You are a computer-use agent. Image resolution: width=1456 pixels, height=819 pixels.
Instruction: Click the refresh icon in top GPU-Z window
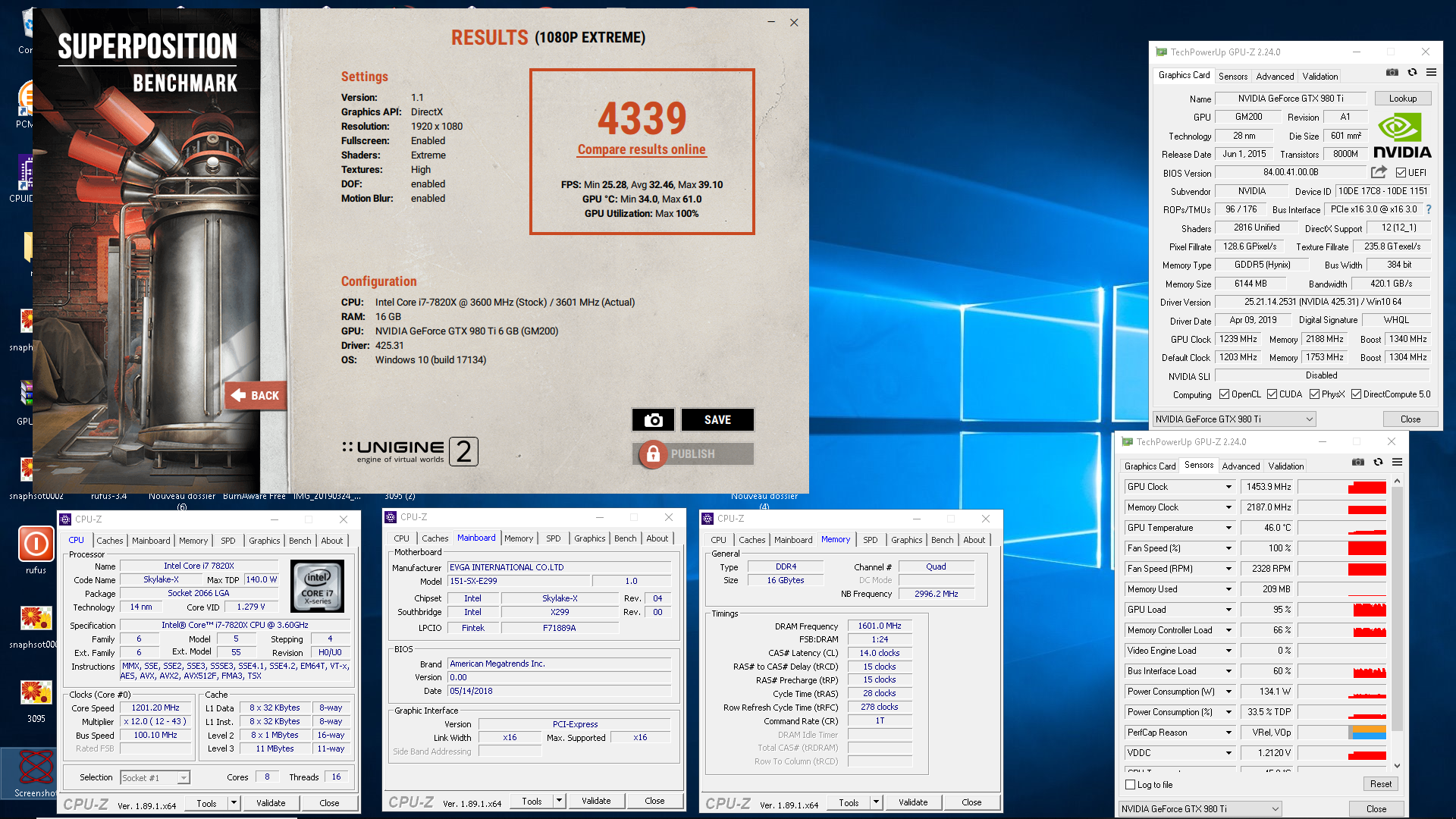1412,73
